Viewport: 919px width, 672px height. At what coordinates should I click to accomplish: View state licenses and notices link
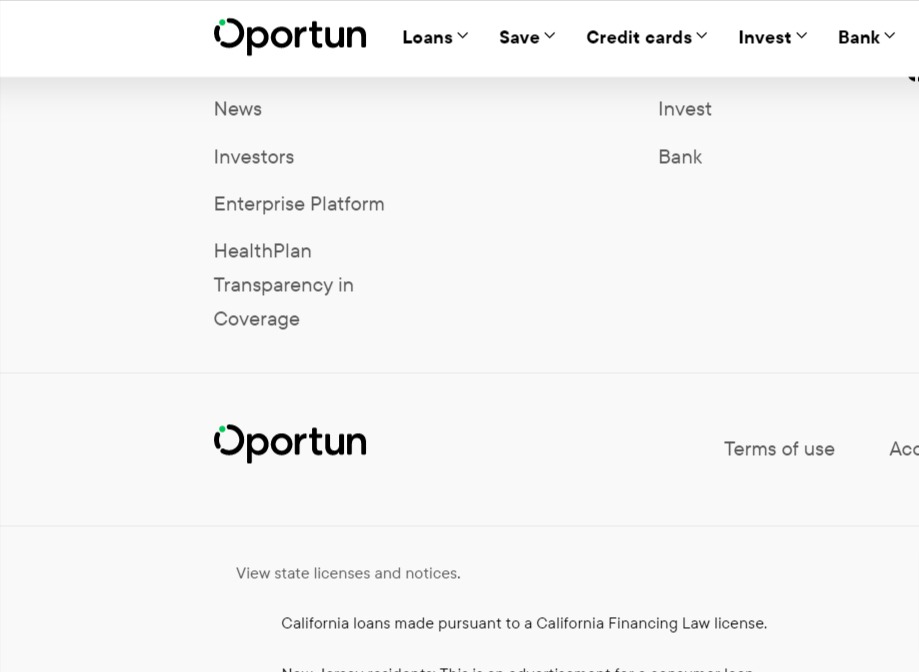347,573
